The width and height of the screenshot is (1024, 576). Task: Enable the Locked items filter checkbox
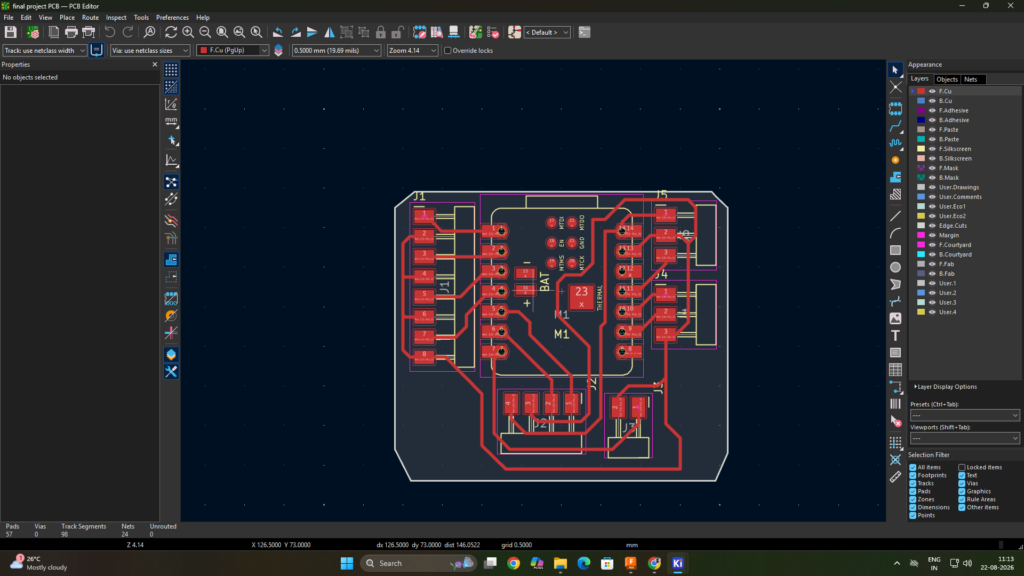click(962, 468)
